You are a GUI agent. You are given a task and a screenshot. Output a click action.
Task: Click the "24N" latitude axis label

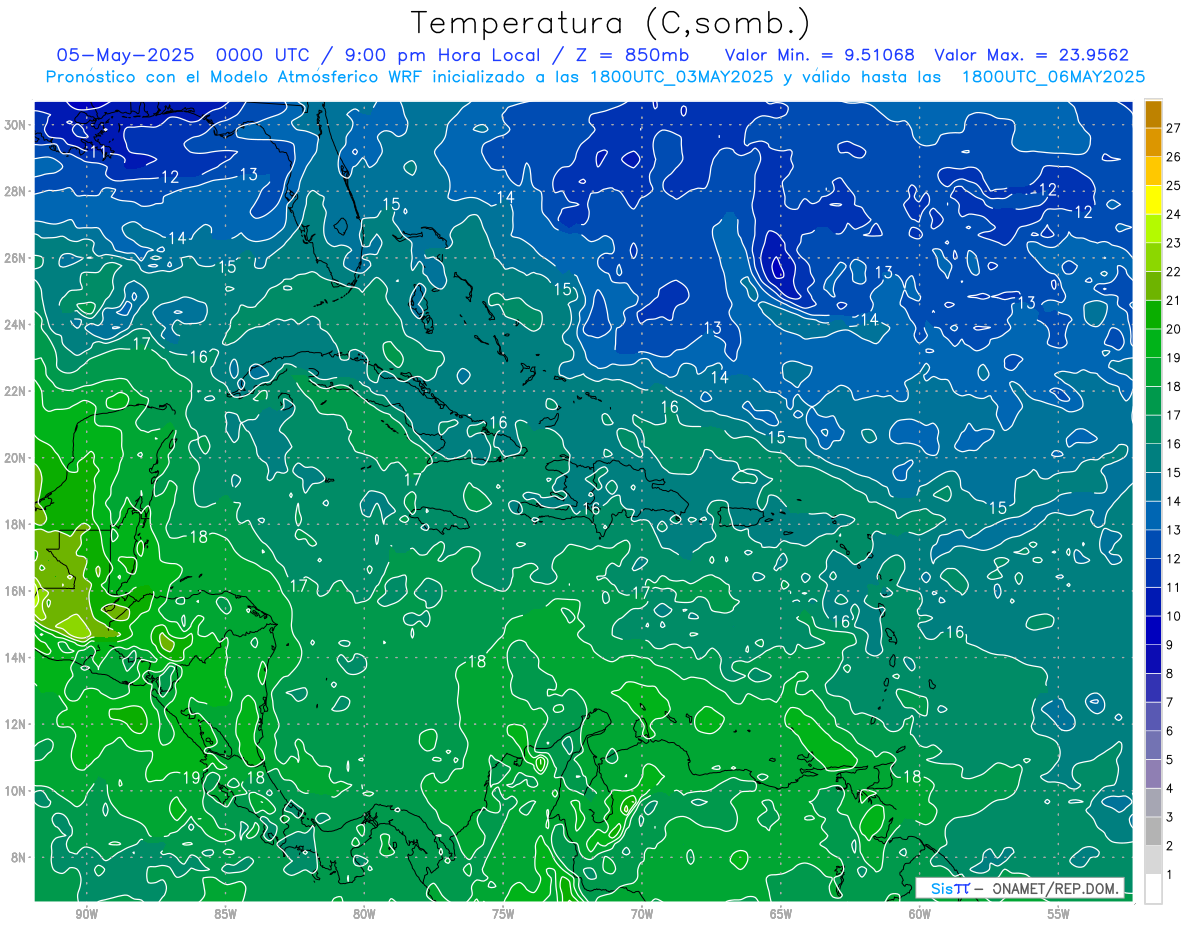(x=13, y=325)
